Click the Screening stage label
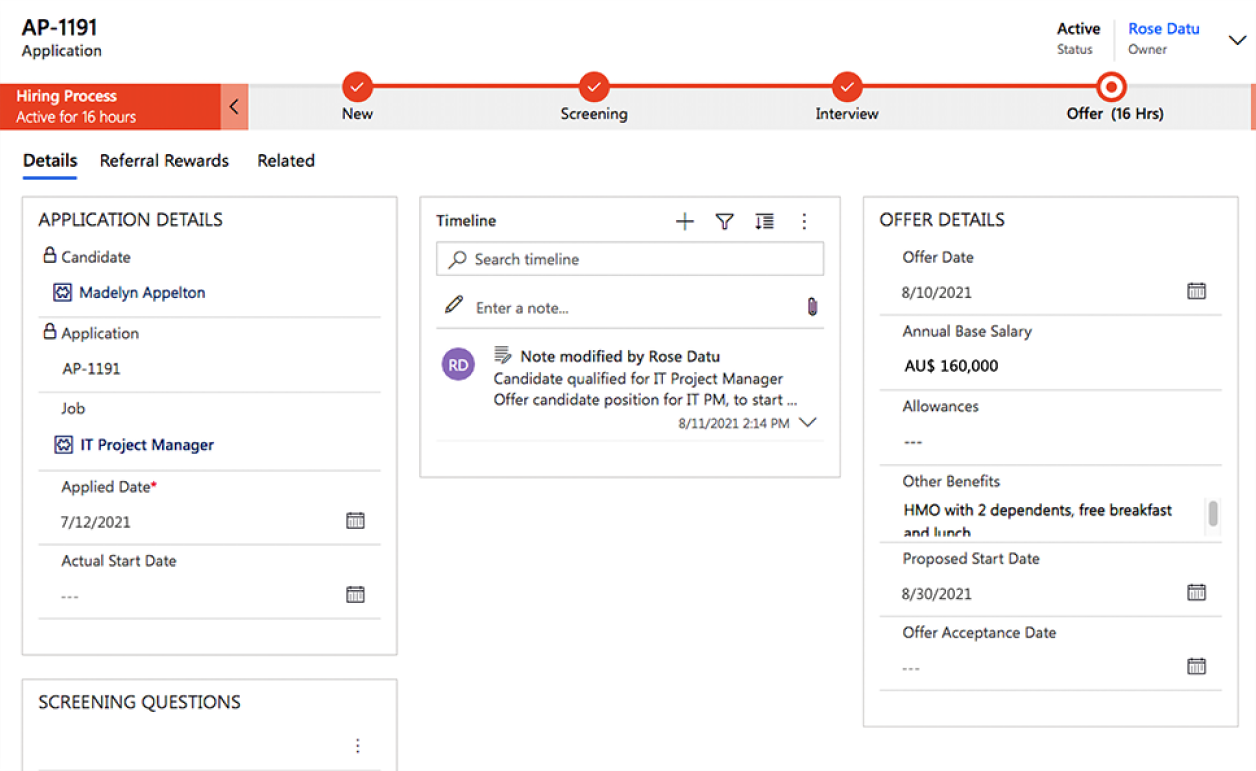 pyautogui.click(x=594, y=114)
